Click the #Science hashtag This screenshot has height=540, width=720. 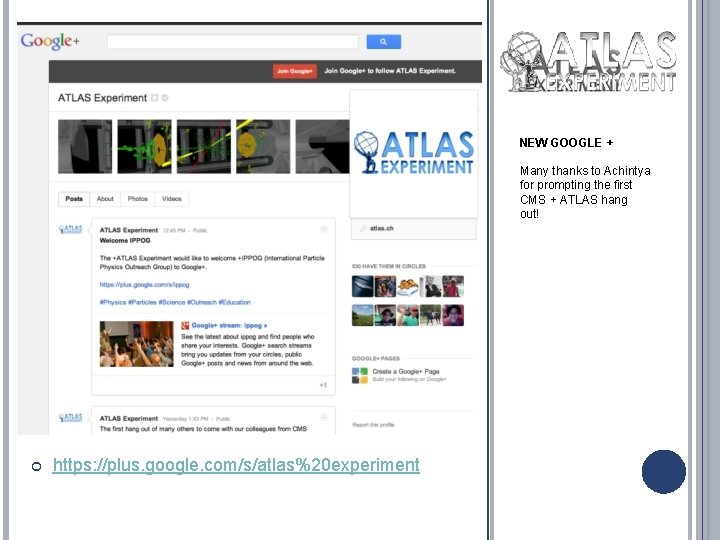tap(172, 302)
